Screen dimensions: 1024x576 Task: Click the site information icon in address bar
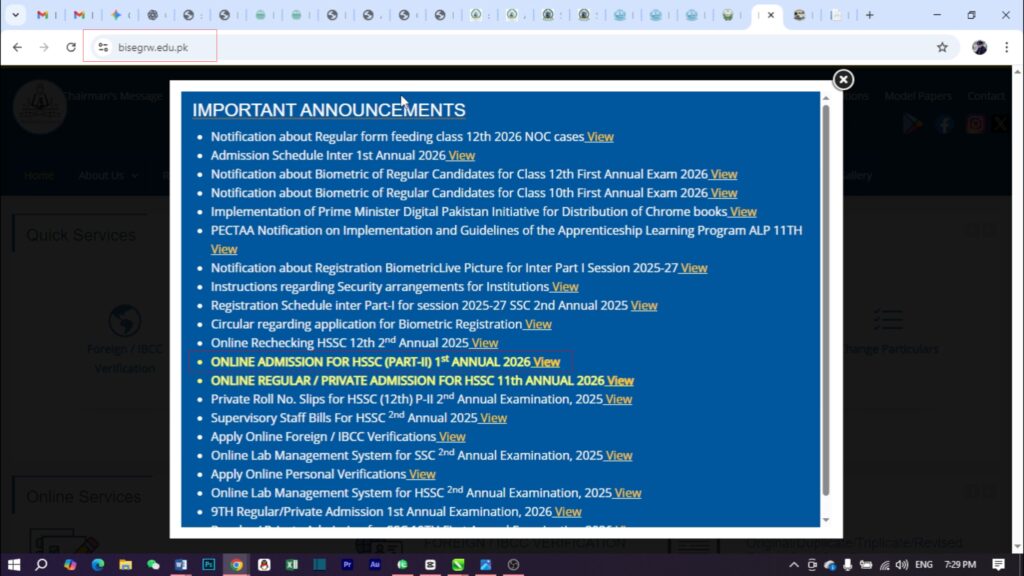pos(102,47)
